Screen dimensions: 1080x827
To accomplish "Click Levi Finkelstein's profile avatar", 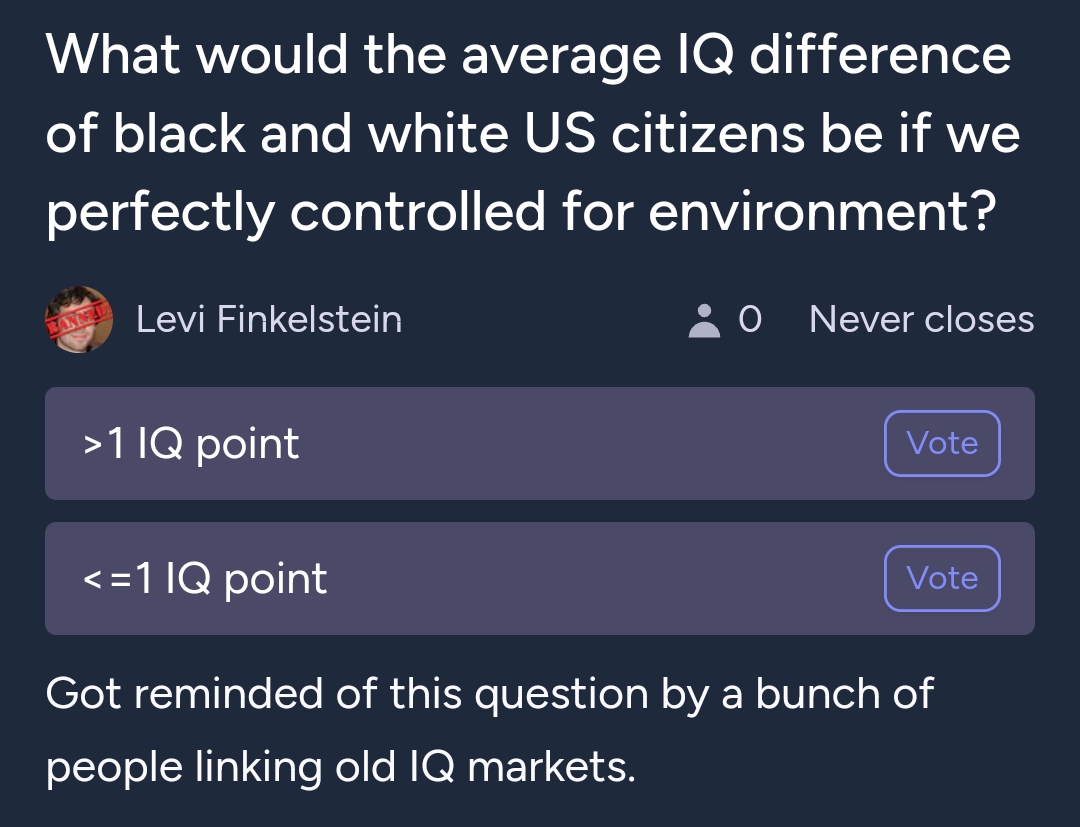I will [x=79, y=320].
